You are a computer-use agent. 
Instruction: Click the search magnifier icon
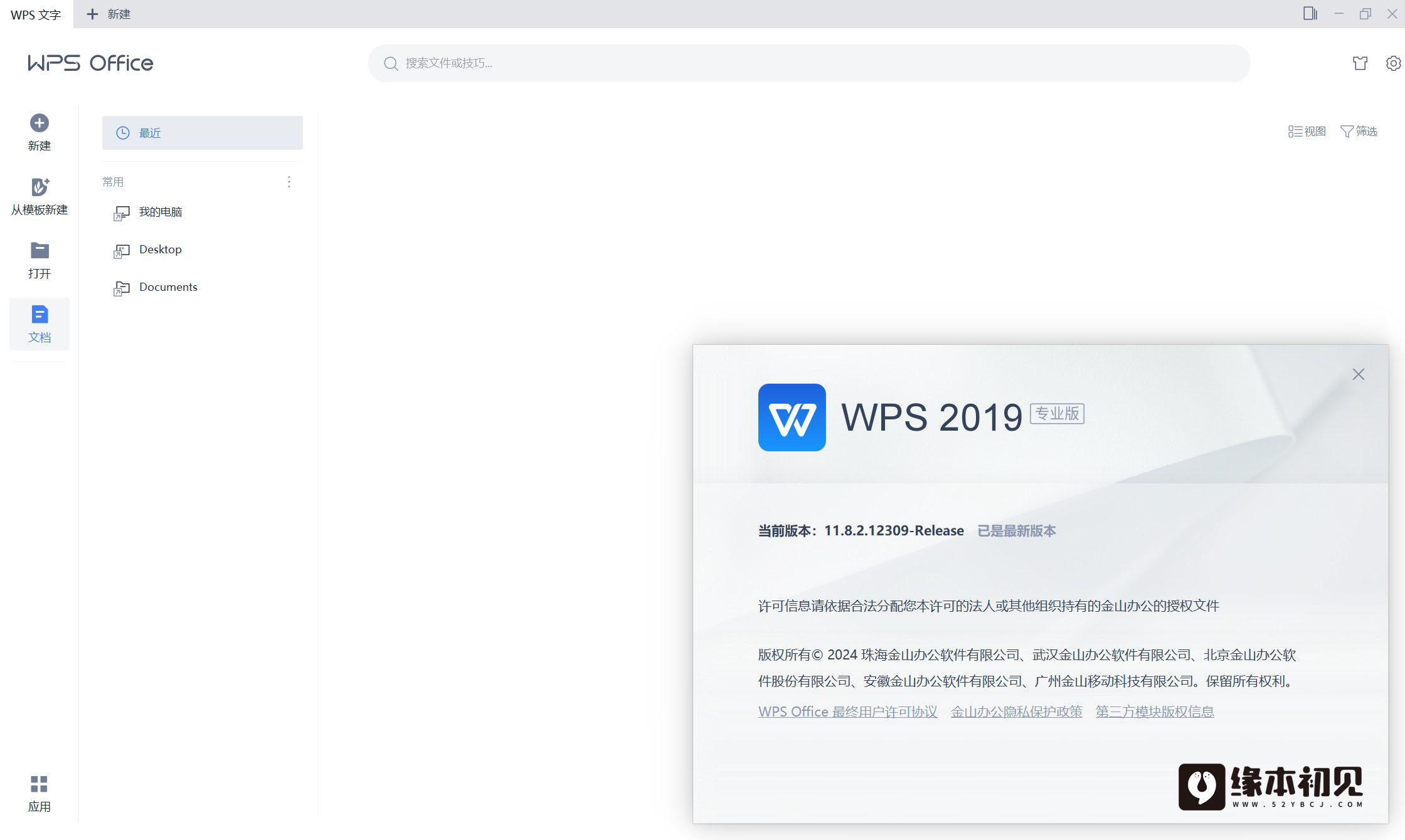pos(391,63)
